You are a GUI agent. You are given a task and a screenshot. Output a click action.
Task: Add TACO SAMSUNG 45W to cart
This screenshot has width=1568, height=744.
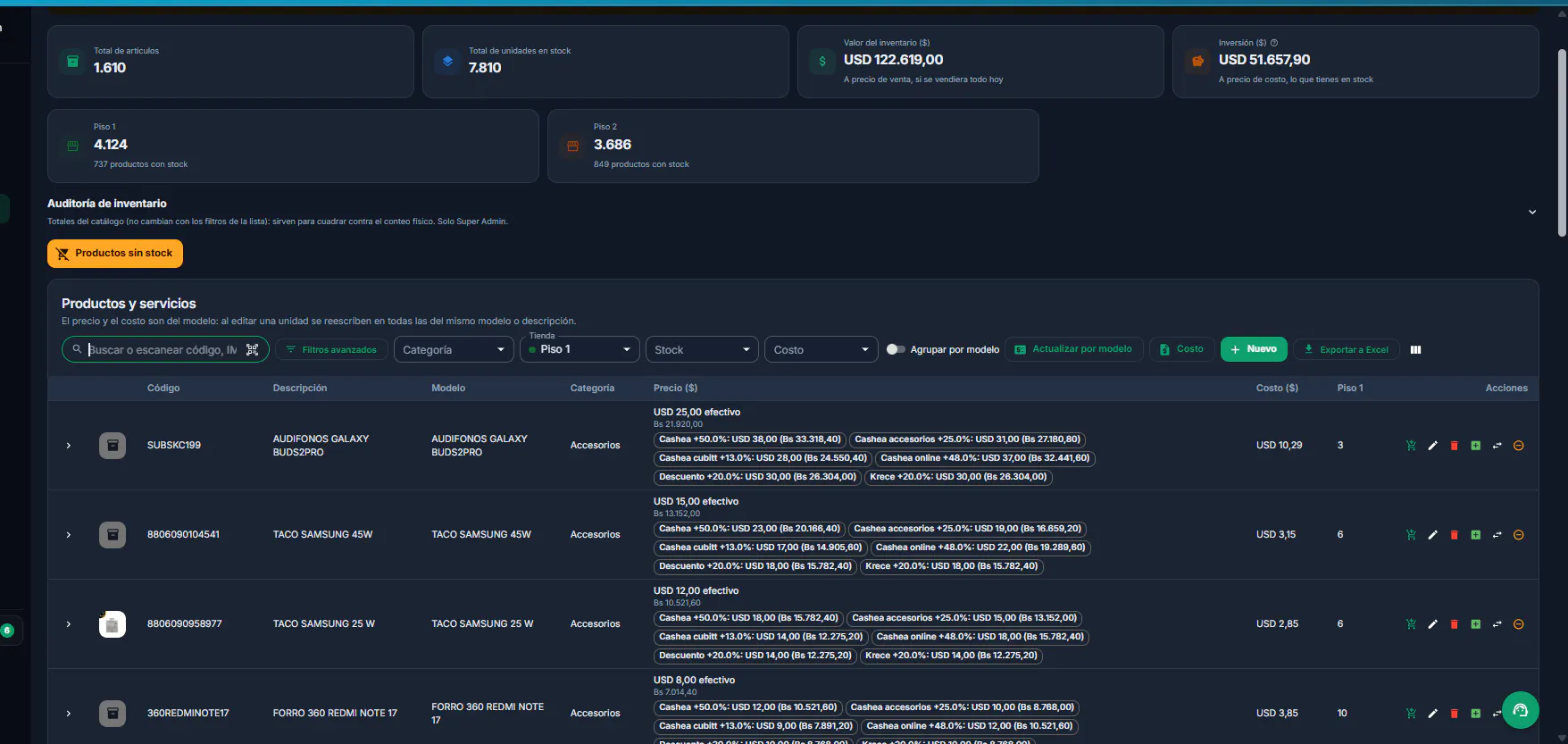[x=1411, y=535]
